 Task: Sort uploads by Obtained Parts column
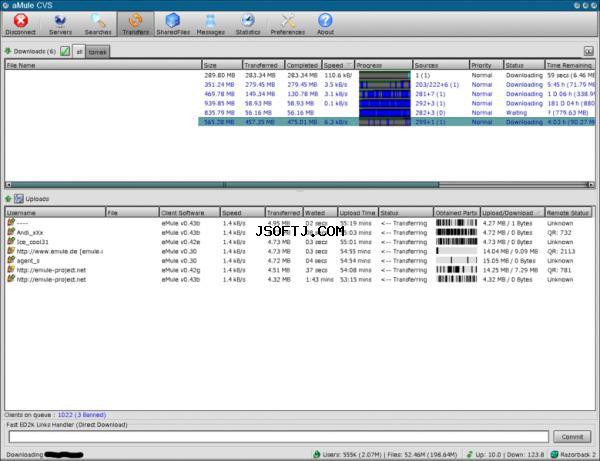click(457, 212)
